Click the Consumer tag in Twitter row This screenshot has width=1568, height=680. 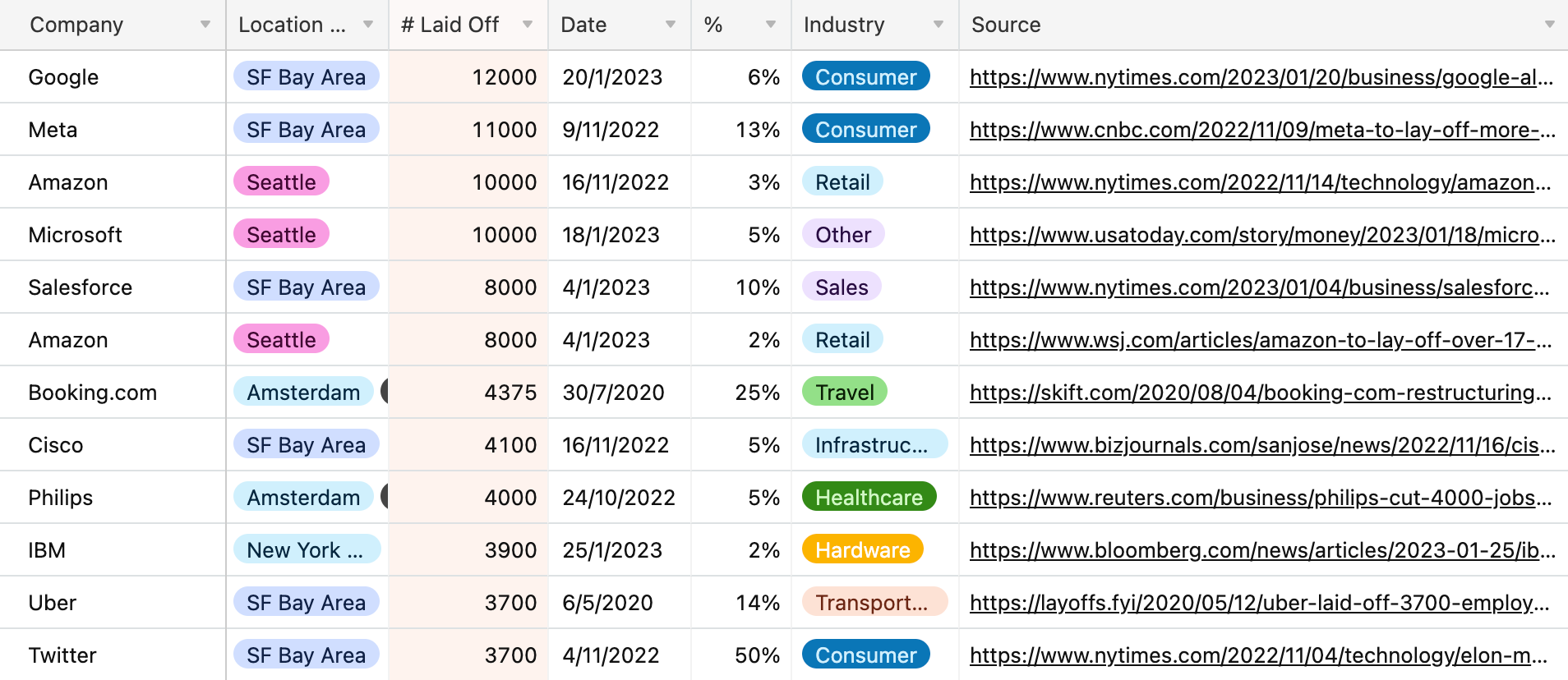coord(866,655)
